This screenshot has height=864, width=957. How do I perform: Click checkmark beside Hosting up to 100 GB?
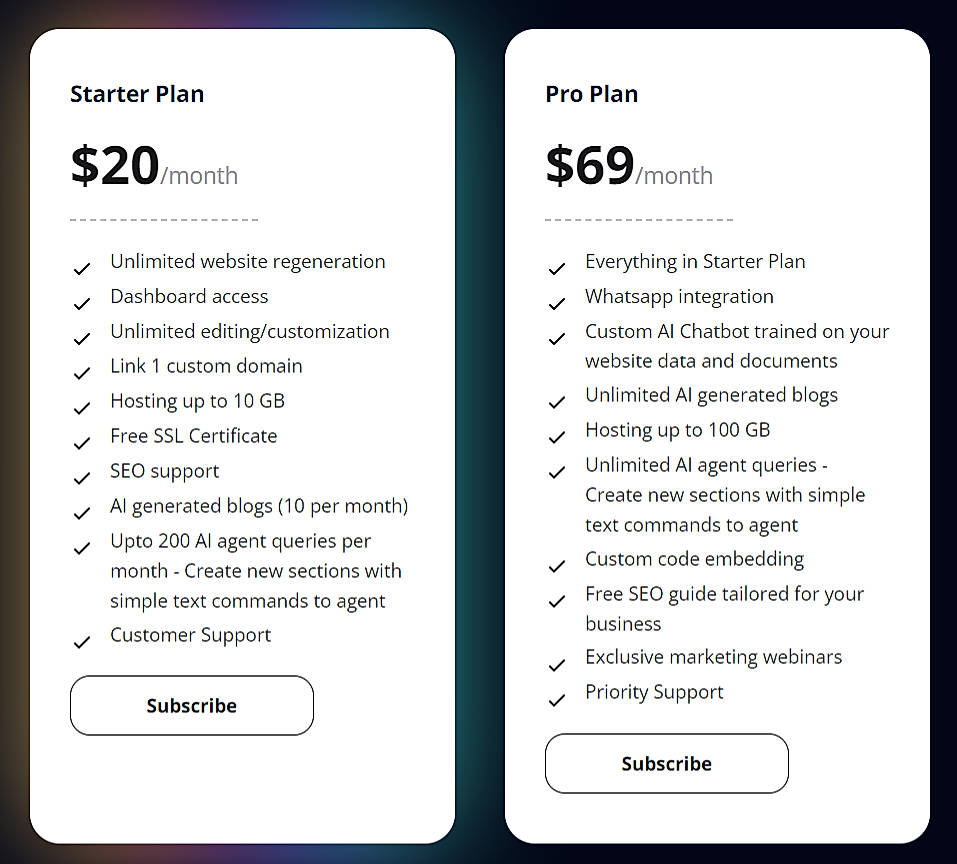click(557, 437)
